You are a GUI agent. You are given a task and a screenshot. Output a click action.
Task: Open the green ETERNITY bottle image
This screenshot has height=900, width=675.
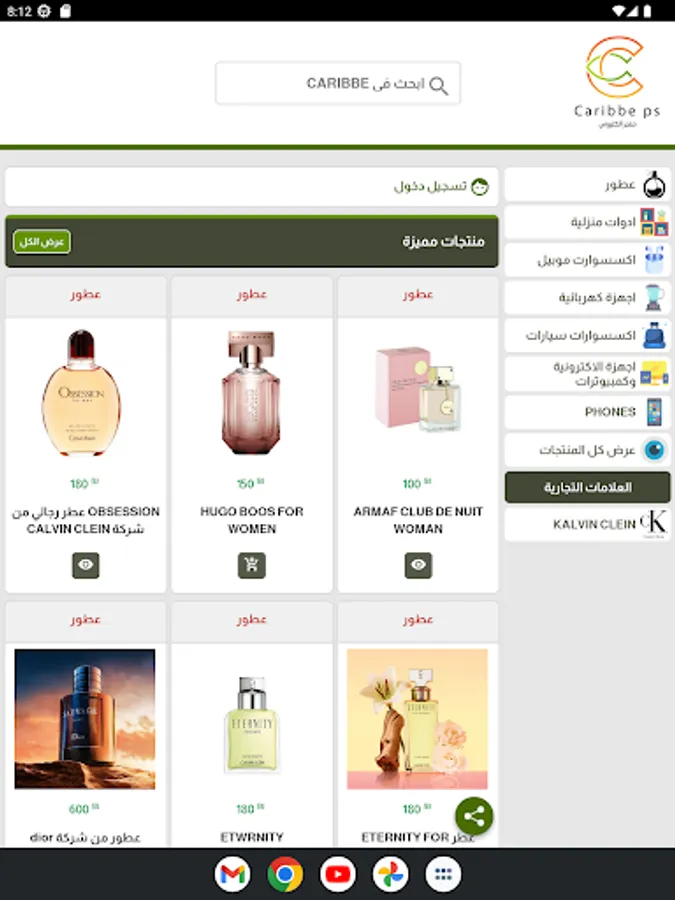(251, 724)
